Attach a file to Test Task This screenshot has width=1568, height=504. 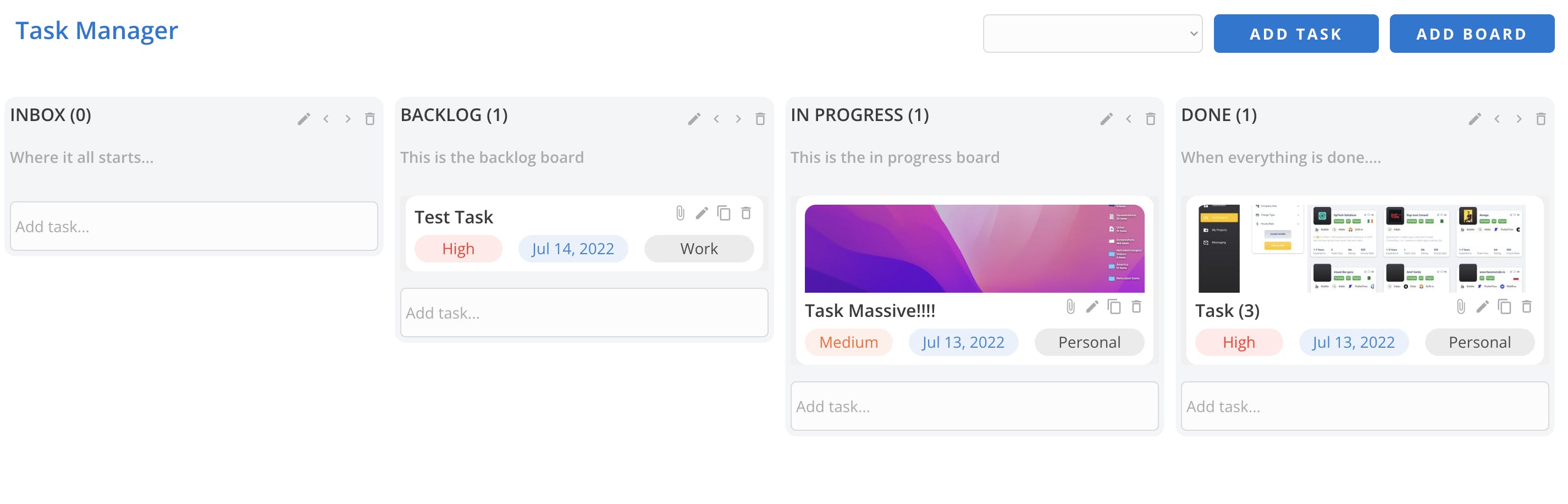click(x=680, y=213)
